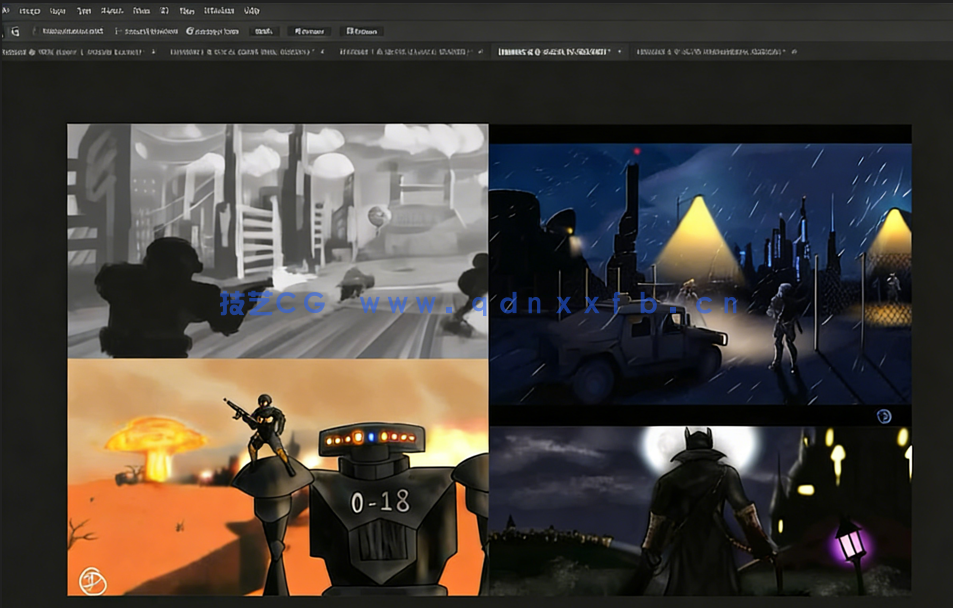Switch to the last document tab
953x608 pixels.
tap(710, 51)
